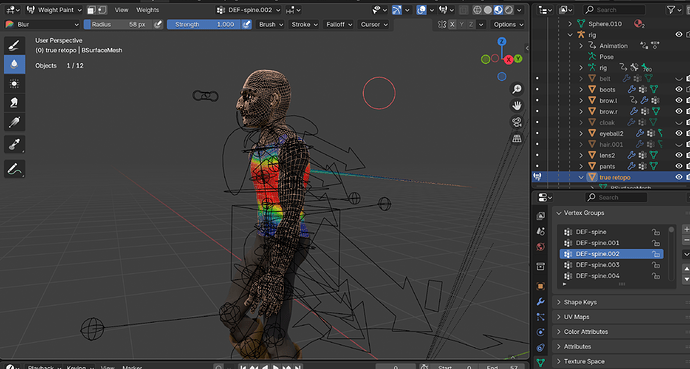
Task: Open DEF-spine.002 vertex group selector
Action: coord(249,10)
